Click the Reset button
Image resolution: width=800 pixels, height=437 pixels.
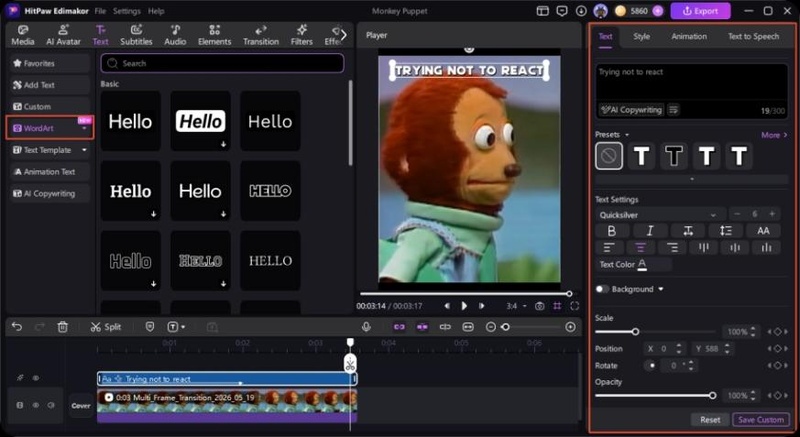710,420
